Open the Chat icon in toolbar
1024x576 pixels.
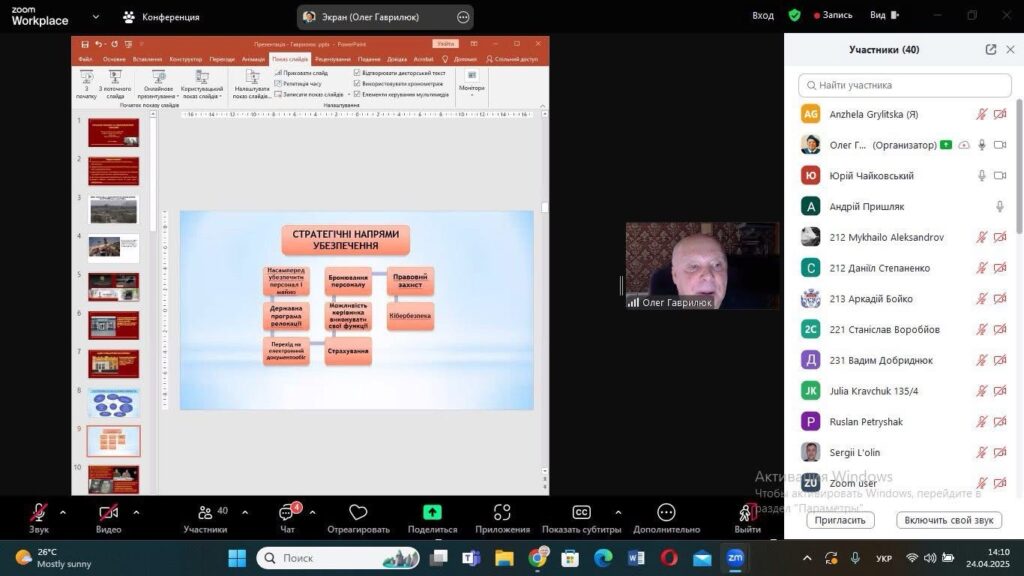coord(287,513)
